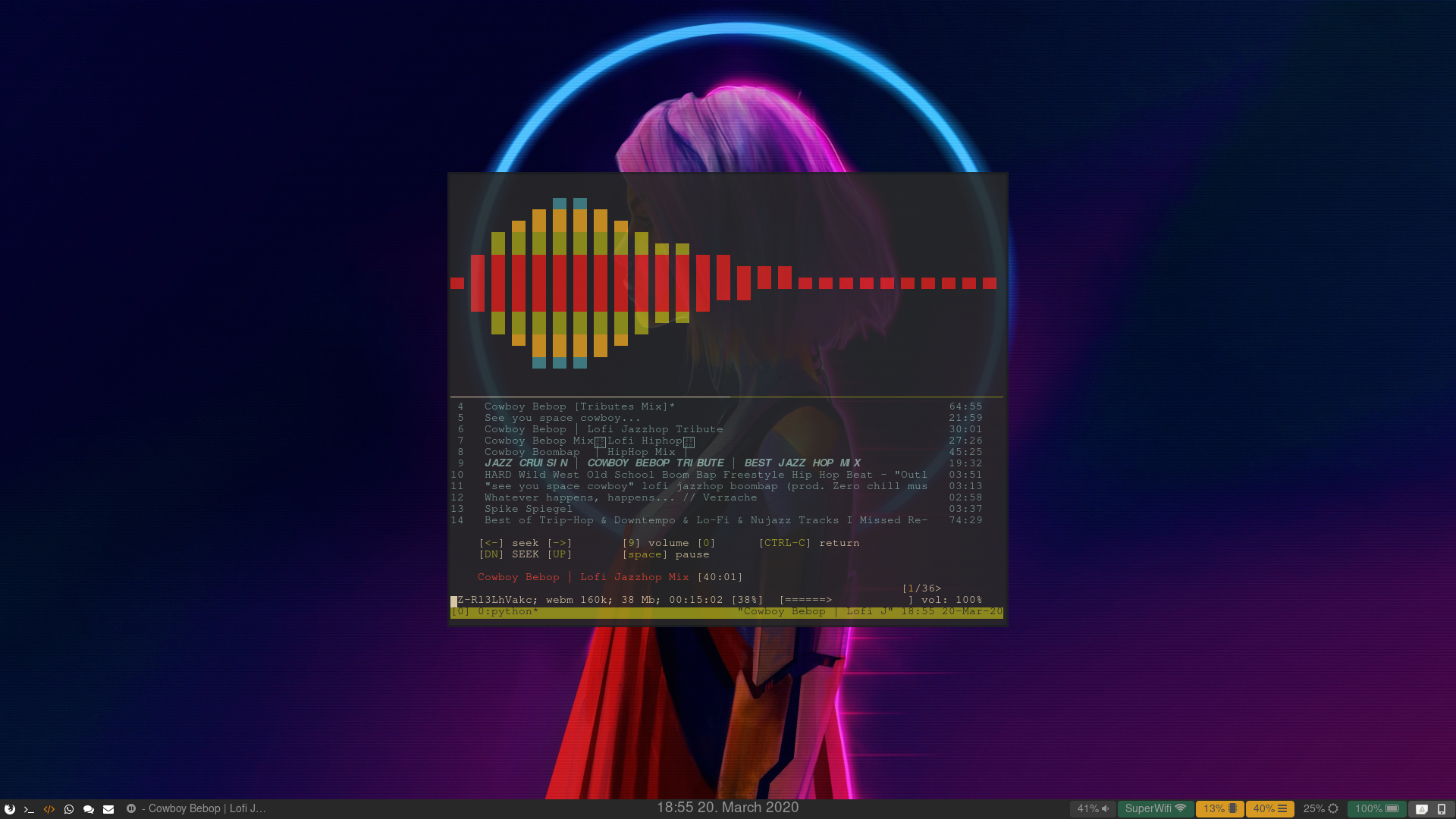
Task: Select track 6 Lofi Jazzhop Tribute
Action: (603, 429)
